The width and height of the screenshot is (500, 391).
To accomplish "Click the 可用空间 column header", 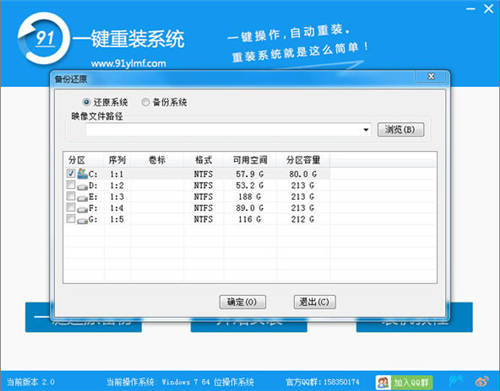I will [250, 160].
